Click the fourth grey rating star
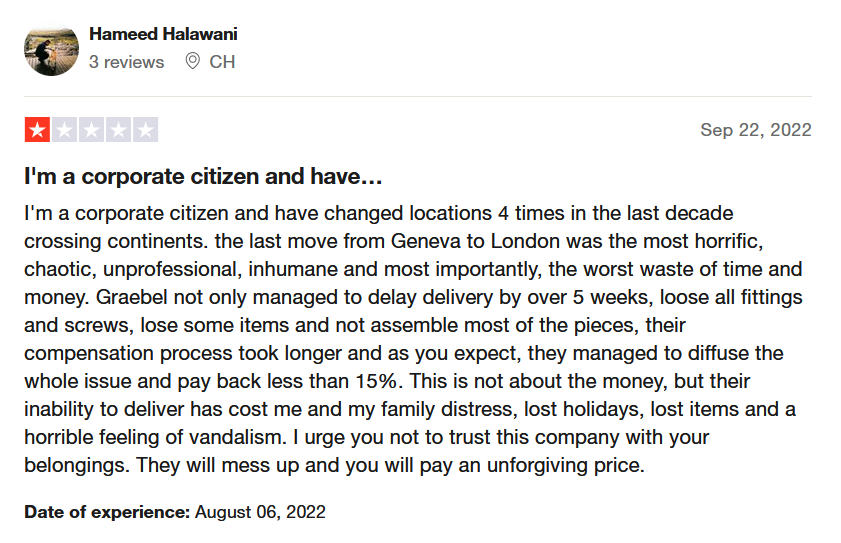 click(x=118, y=130)
